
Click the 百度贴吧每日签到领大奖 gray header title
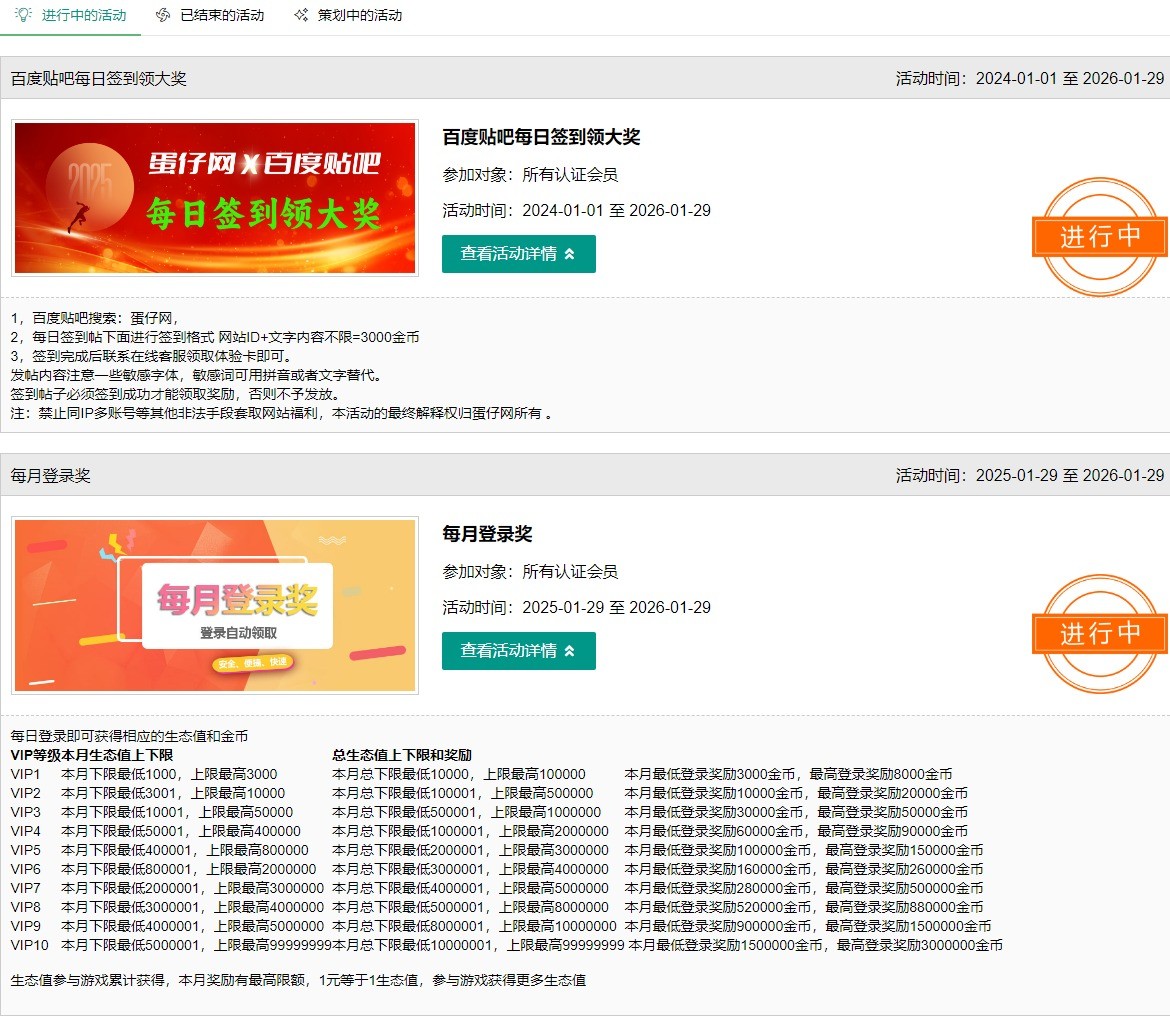99,79
